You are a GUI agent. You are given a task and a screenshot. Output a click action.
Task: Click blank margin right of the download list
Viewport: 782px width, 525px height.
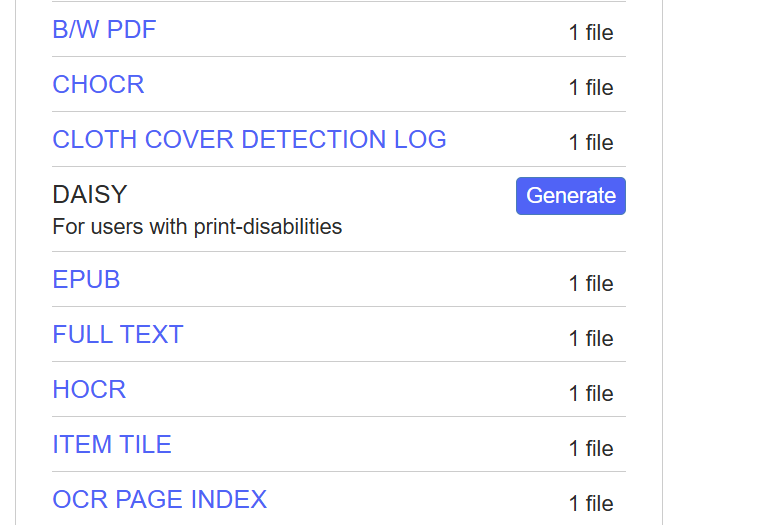722,262
